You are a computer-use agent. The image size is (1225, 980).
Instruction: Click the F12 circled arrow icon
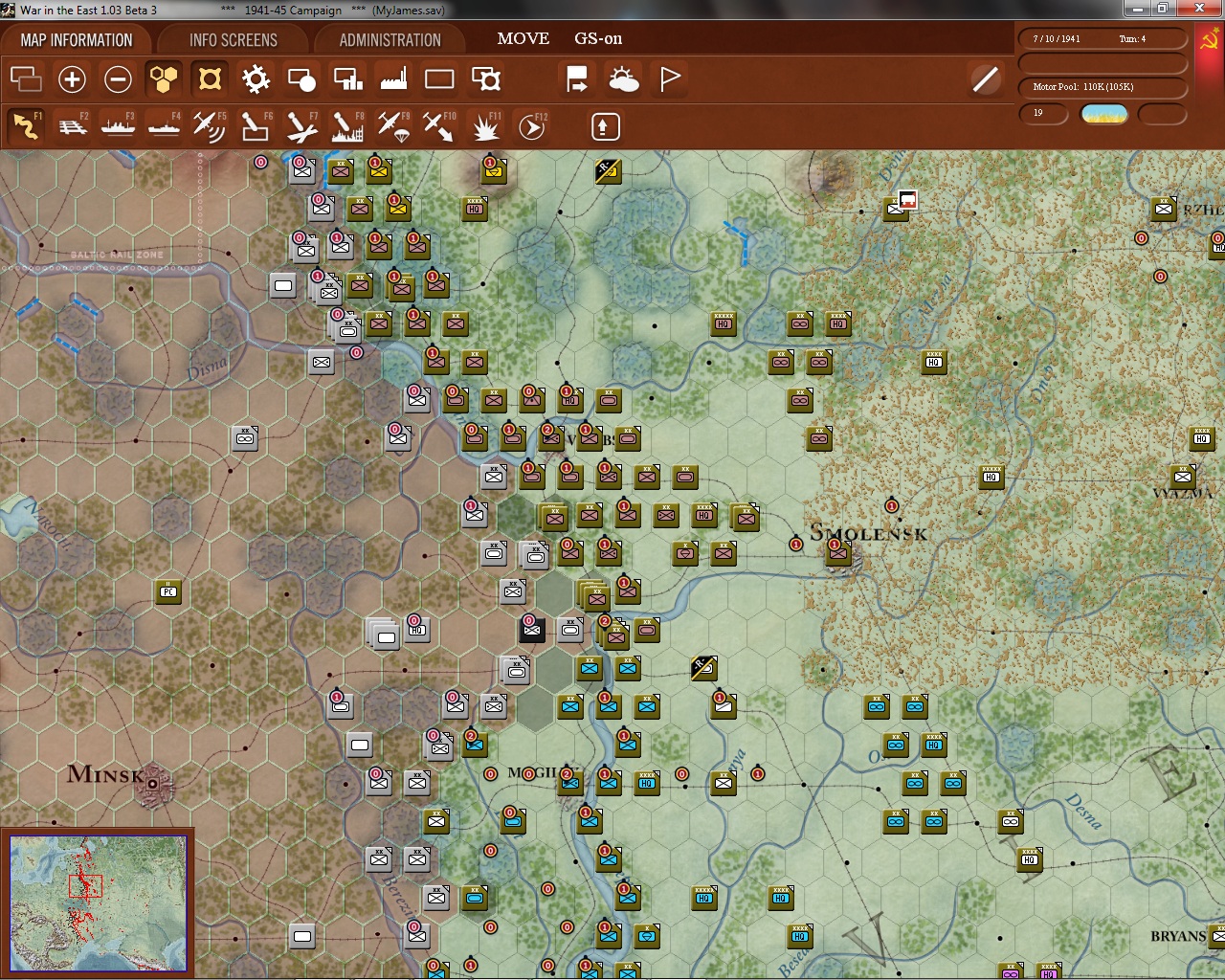point(532,126)
